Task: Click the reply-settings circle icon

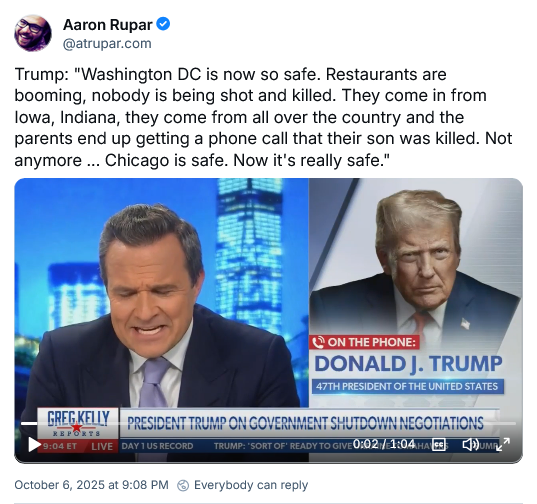Action: click(x=183, y=486)
